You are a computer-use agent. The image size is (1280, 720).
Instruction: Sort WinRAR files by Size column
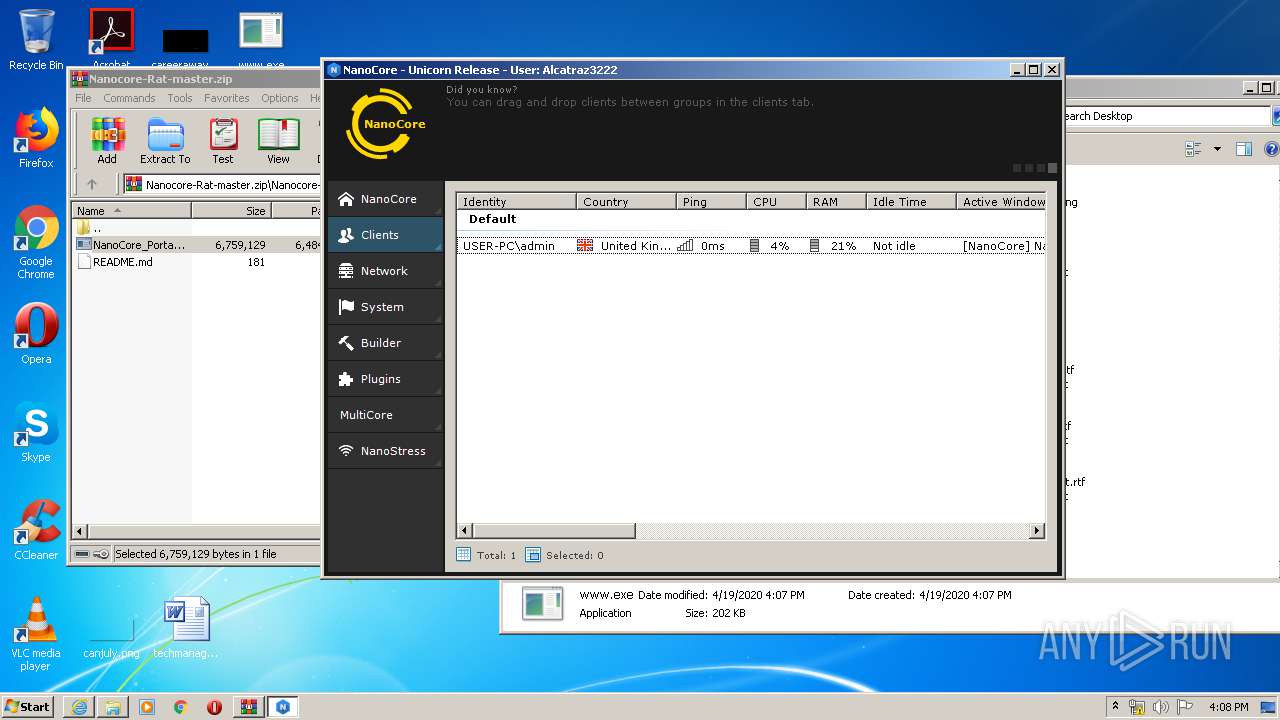coord(231,211)
